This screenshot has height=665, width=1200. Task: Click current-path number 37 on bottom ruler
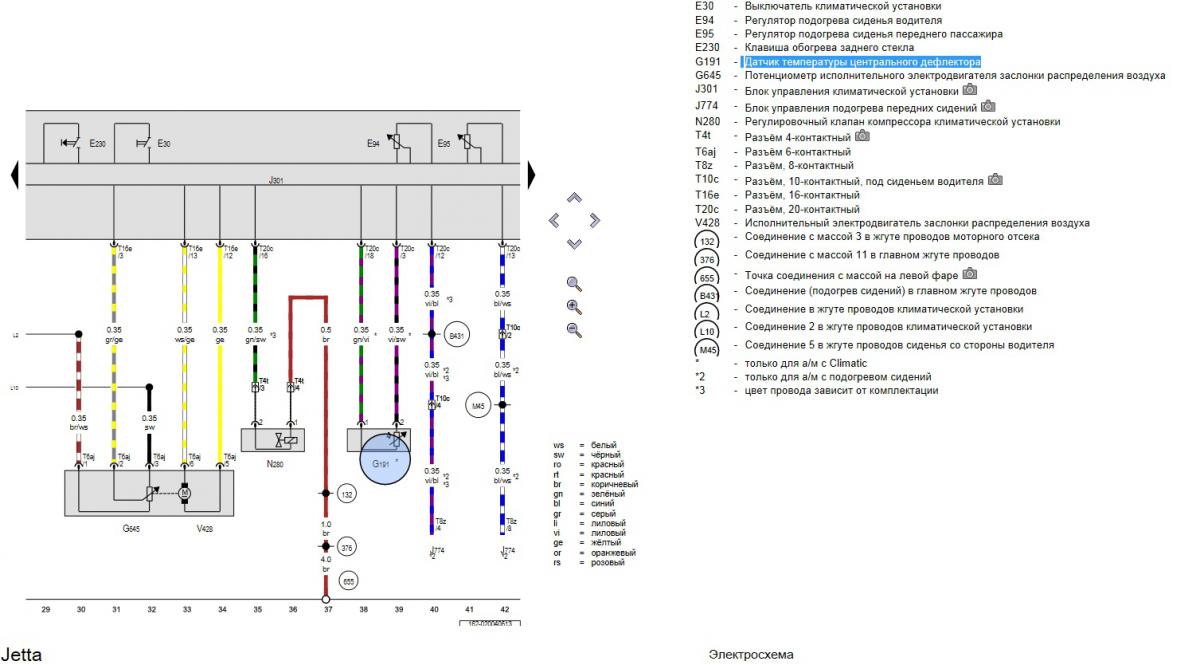click(327, 608)
